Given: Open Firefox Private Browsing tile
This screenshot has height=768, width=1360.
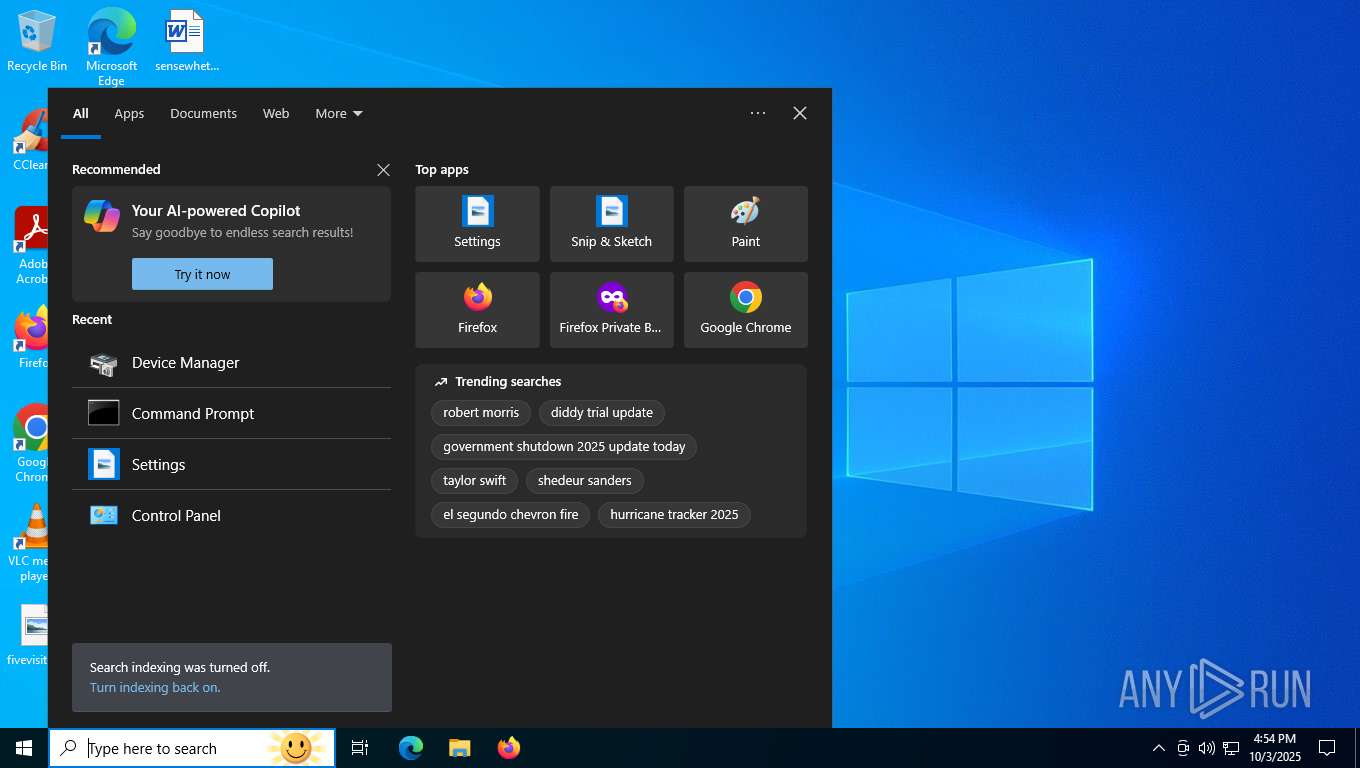Looking at the screenshot, I should click(611, 310).
